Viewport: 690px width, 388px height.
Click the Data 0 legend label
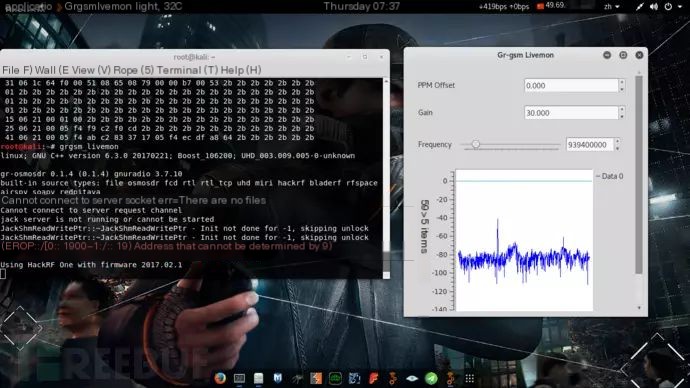click(609, 176)
